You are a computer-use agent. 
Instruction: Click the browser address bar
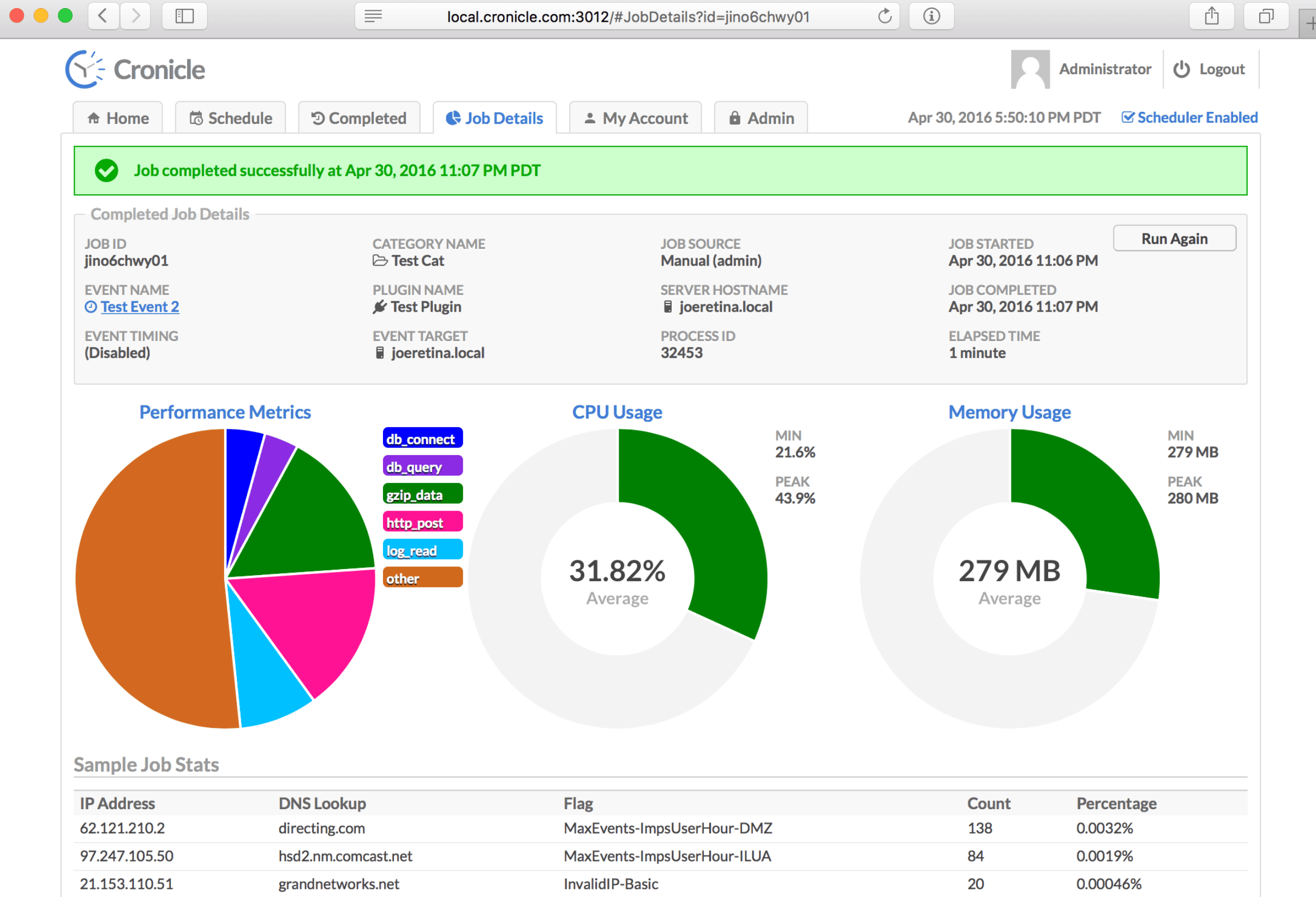pyautogui.click(x=627, y=16)
